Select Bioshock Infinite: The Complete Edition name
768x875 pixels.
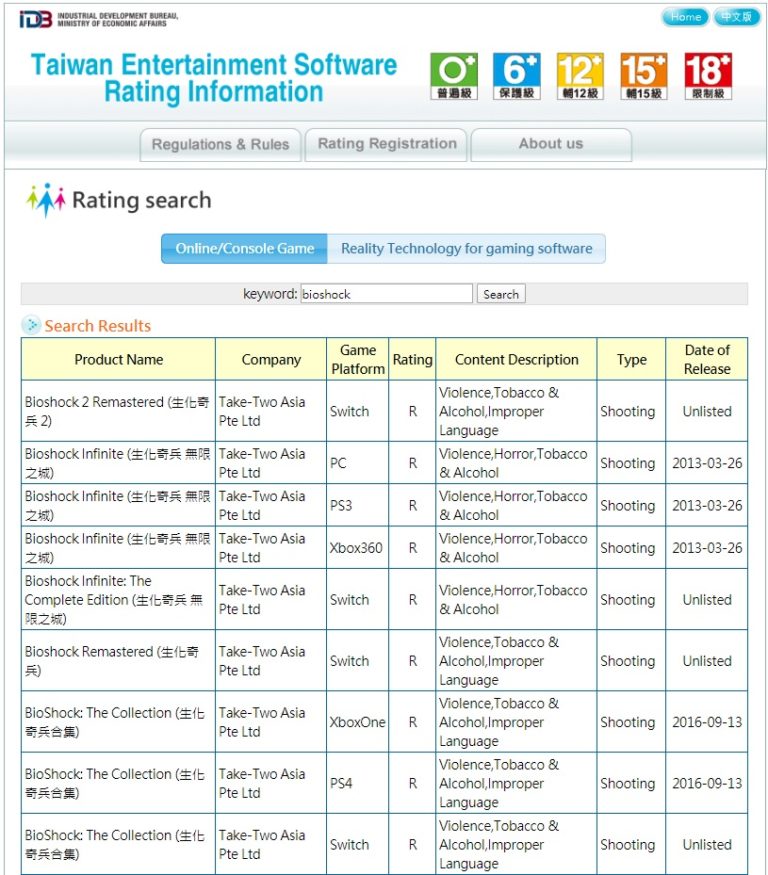114,600
